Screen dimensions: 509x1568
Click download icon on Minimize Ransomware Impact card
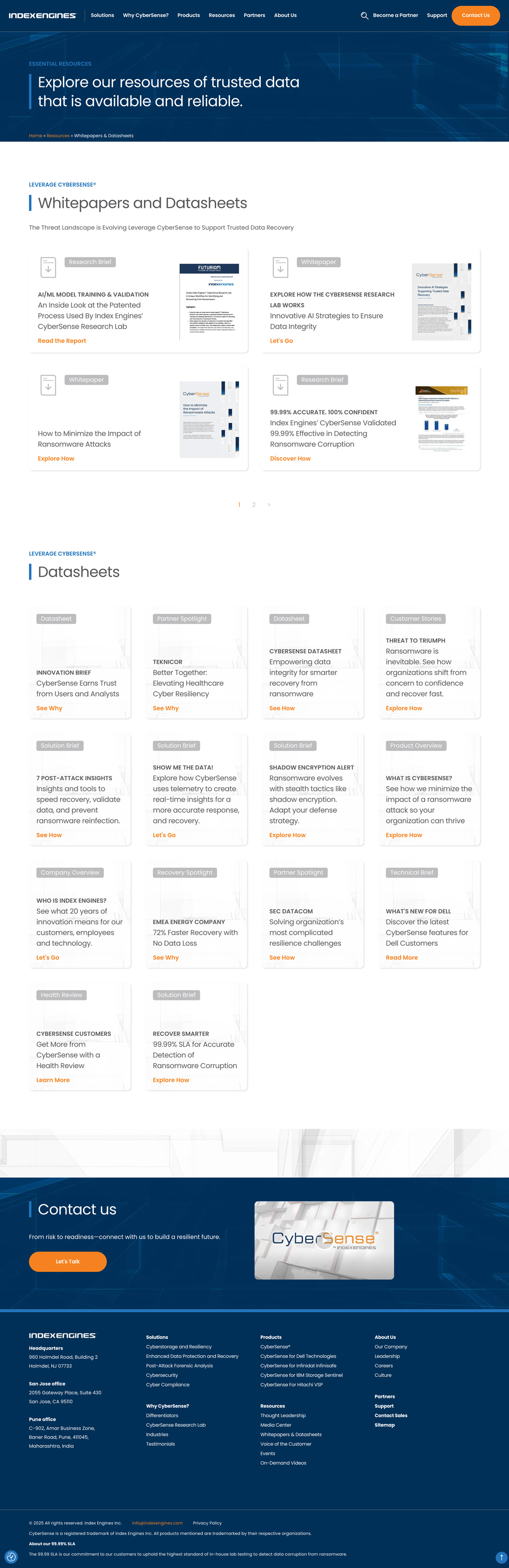pyautogui.click(x=48, y=385)
